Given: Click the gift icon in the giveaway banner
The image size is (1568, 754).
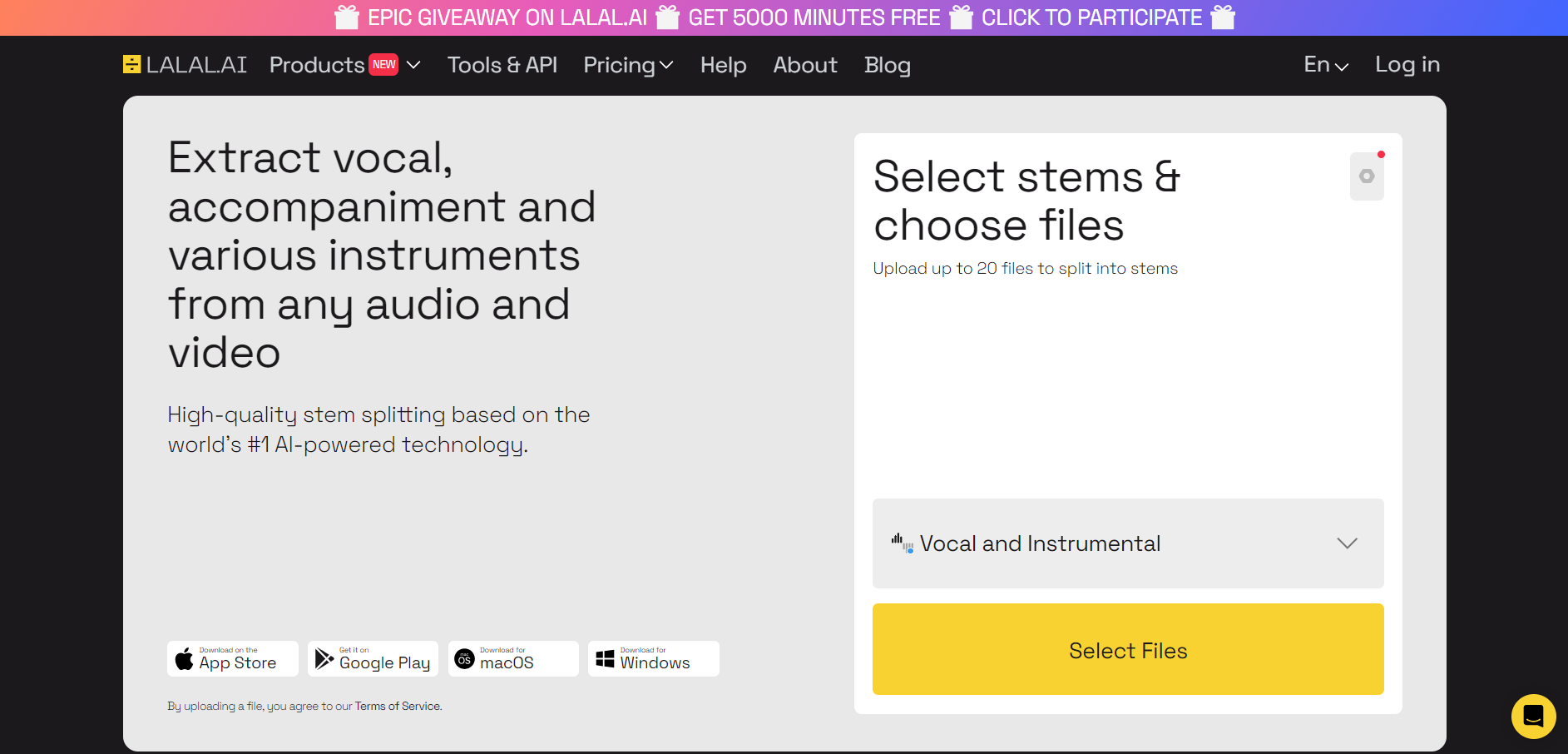Looking at the screenshot, I should [x=346, y=17].
